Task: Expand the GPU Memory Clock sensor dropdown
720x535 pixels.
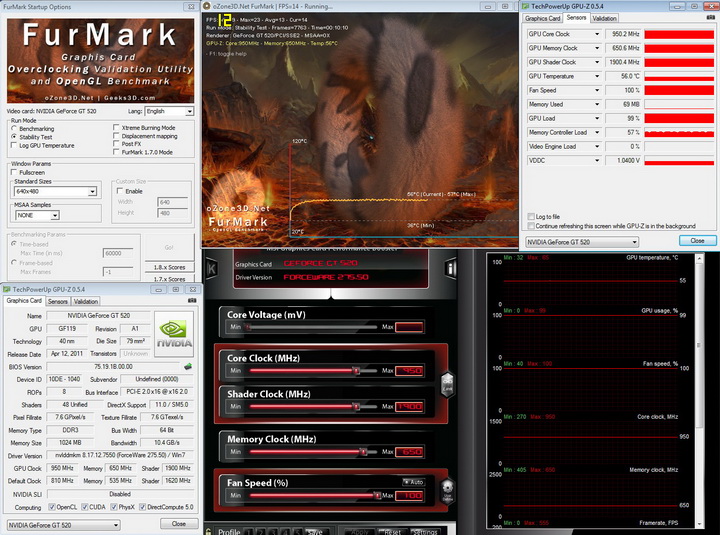Action: [x=597, y=48]
